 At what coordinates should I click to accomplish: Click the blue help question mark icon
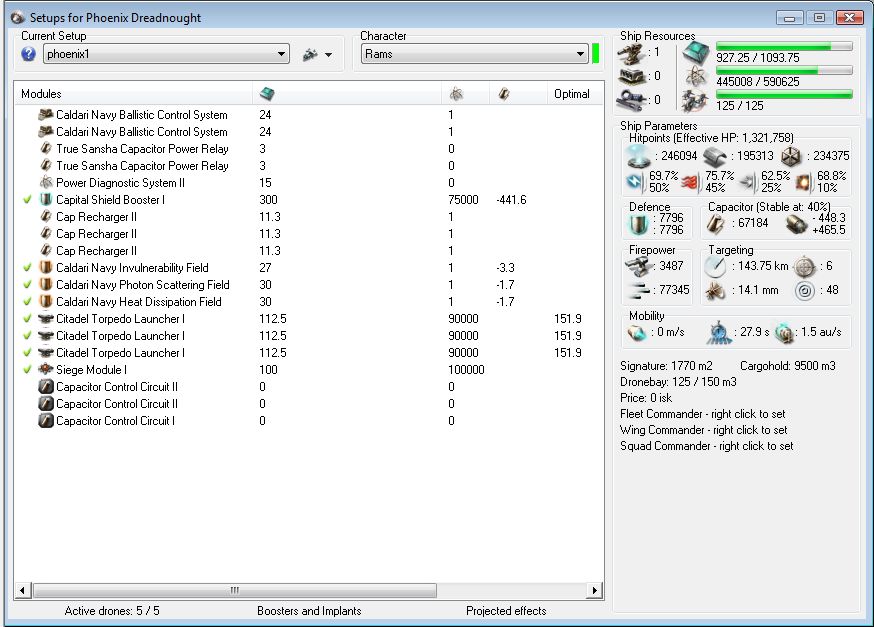(28, 54)
